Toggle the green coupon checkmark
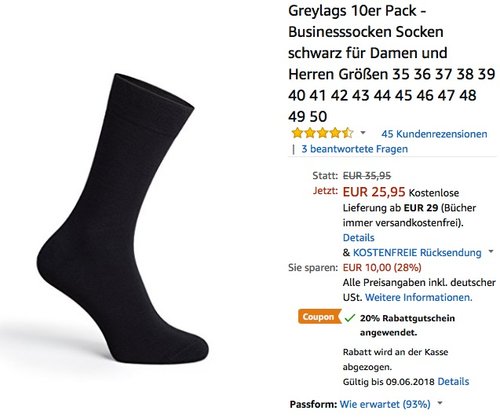This screenshot has width=500, height=418. pyautogui.click(x=350, y=318)
